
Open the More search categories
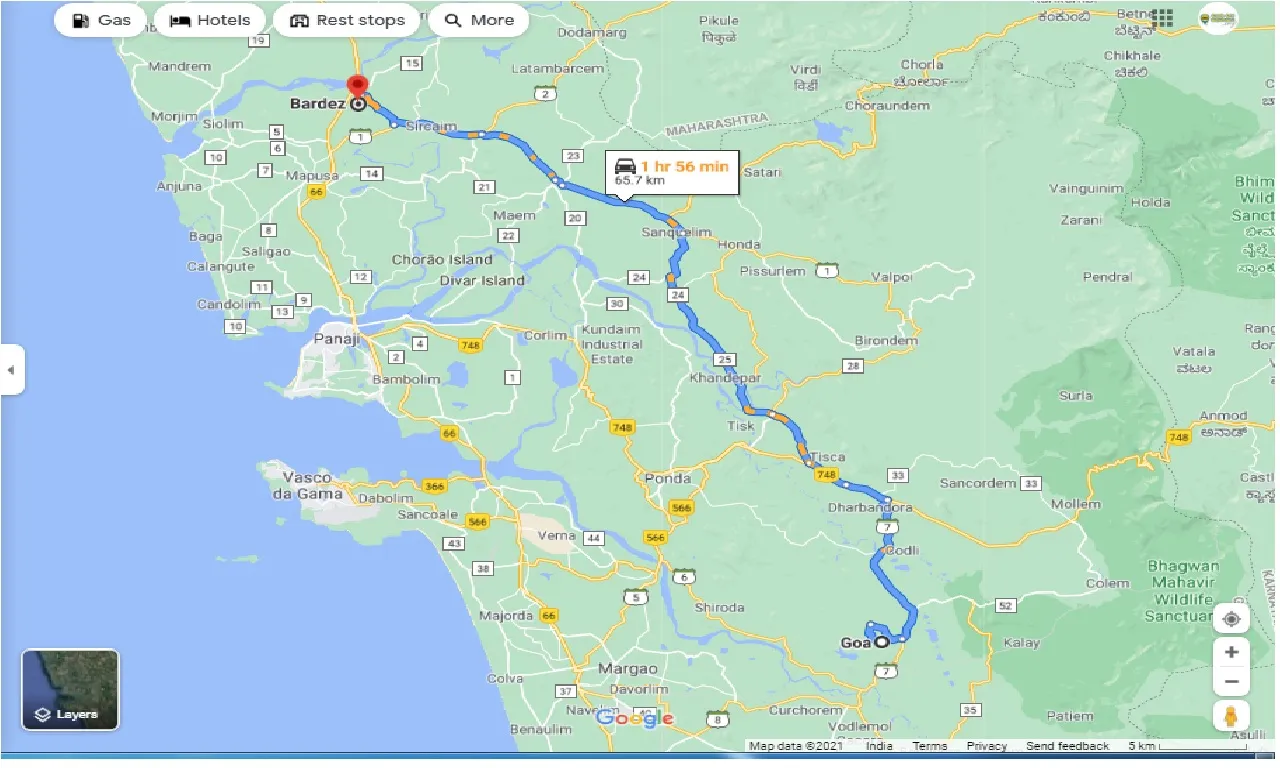tap(480, 19)
